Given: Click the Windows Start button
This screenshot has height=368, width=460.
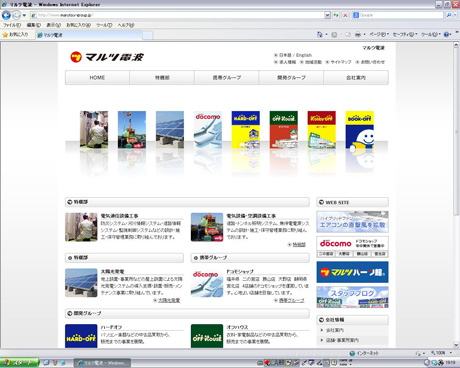Looking at the screenshot, I should 19,363.
